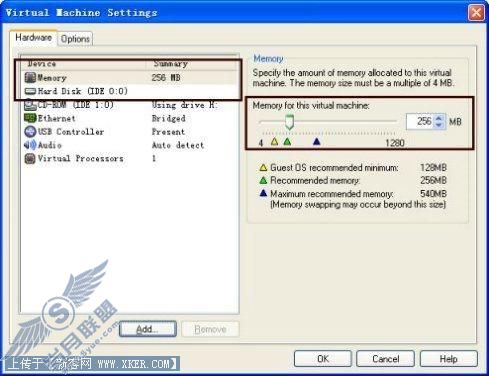489x376 pixels.
Task: Click the 'Bridged' summary value
Action: click(168, 118)
